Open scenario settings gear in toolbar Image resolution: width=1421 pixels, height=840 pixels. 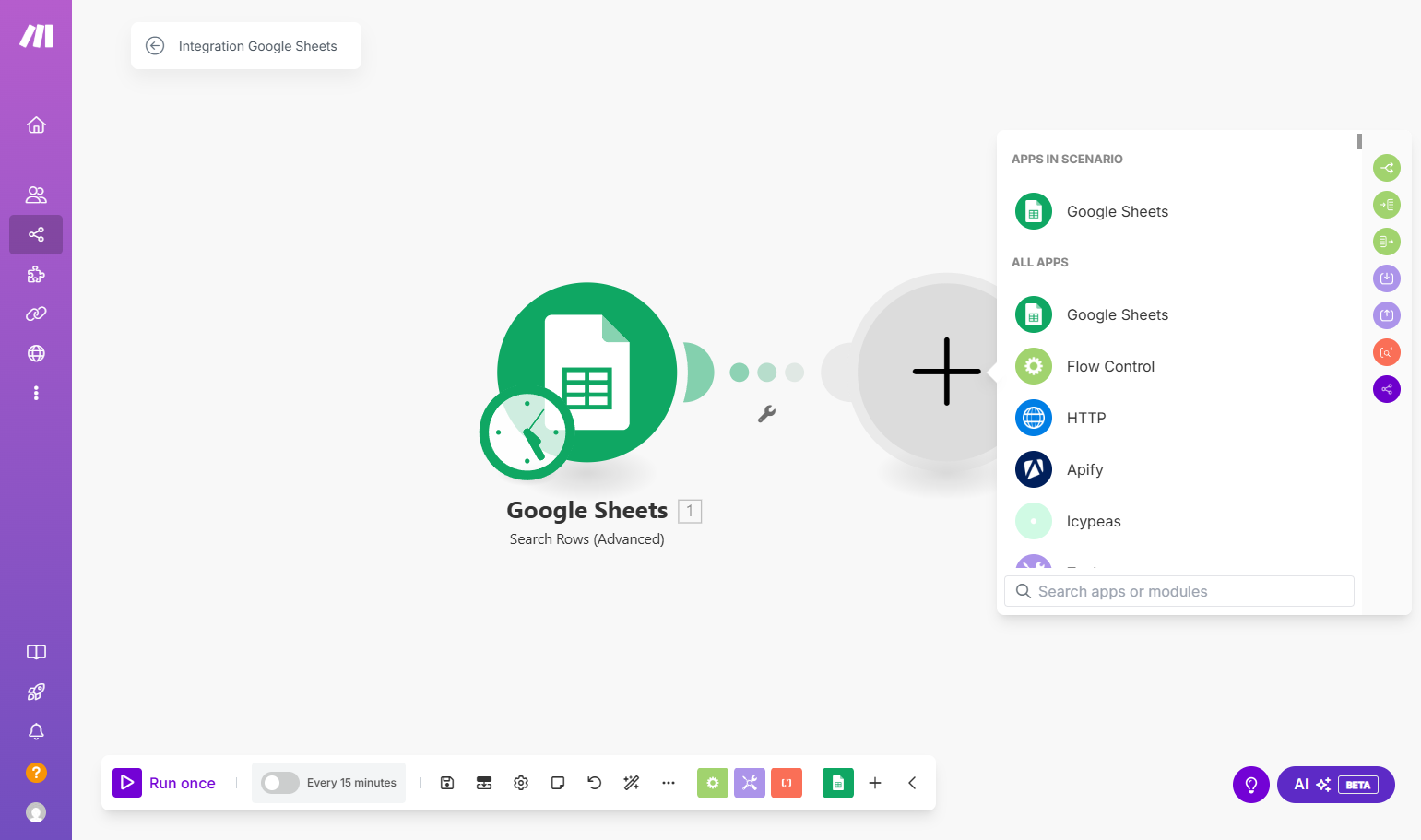(x=521, y=783)
